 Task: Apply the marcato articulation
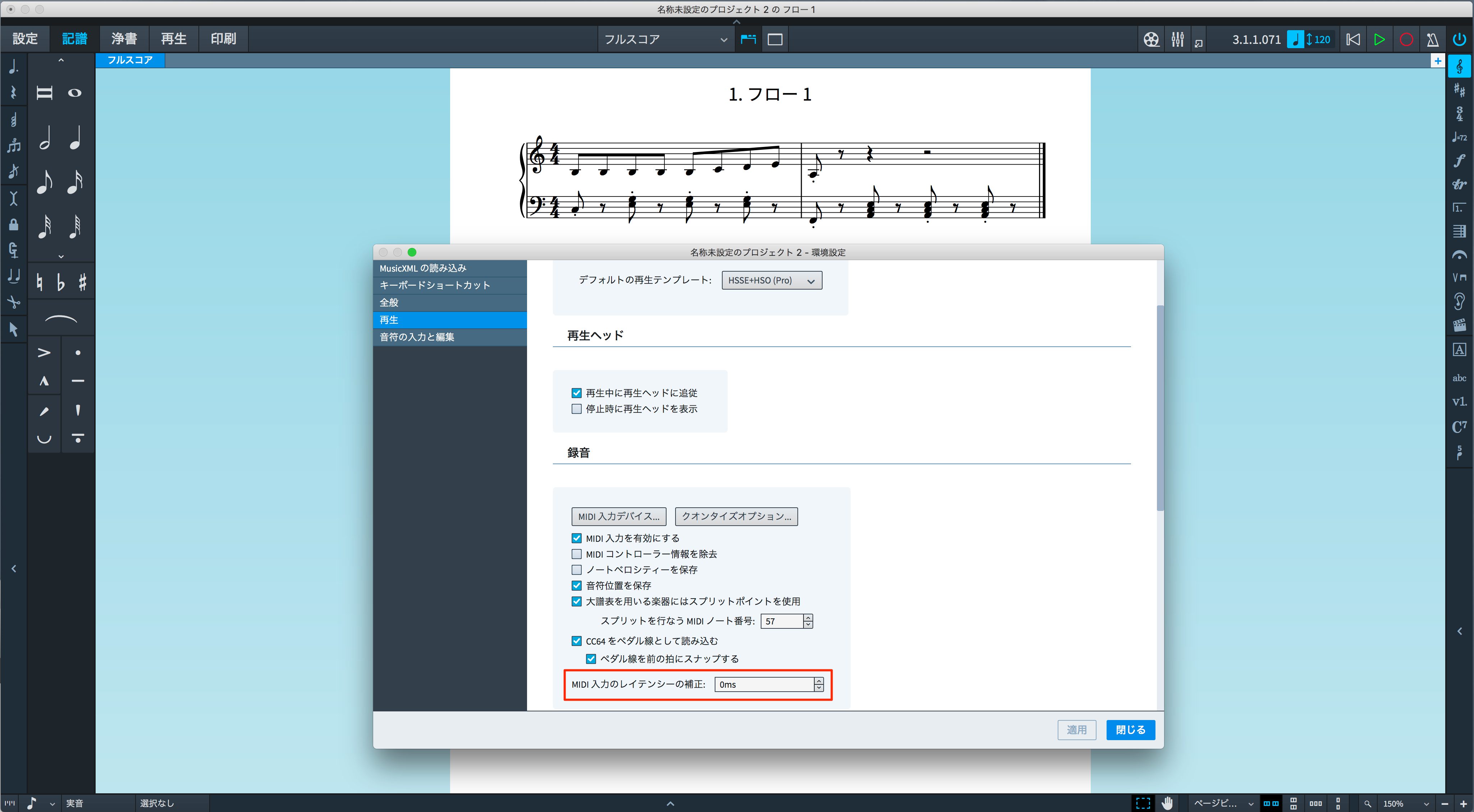(44, 382)
